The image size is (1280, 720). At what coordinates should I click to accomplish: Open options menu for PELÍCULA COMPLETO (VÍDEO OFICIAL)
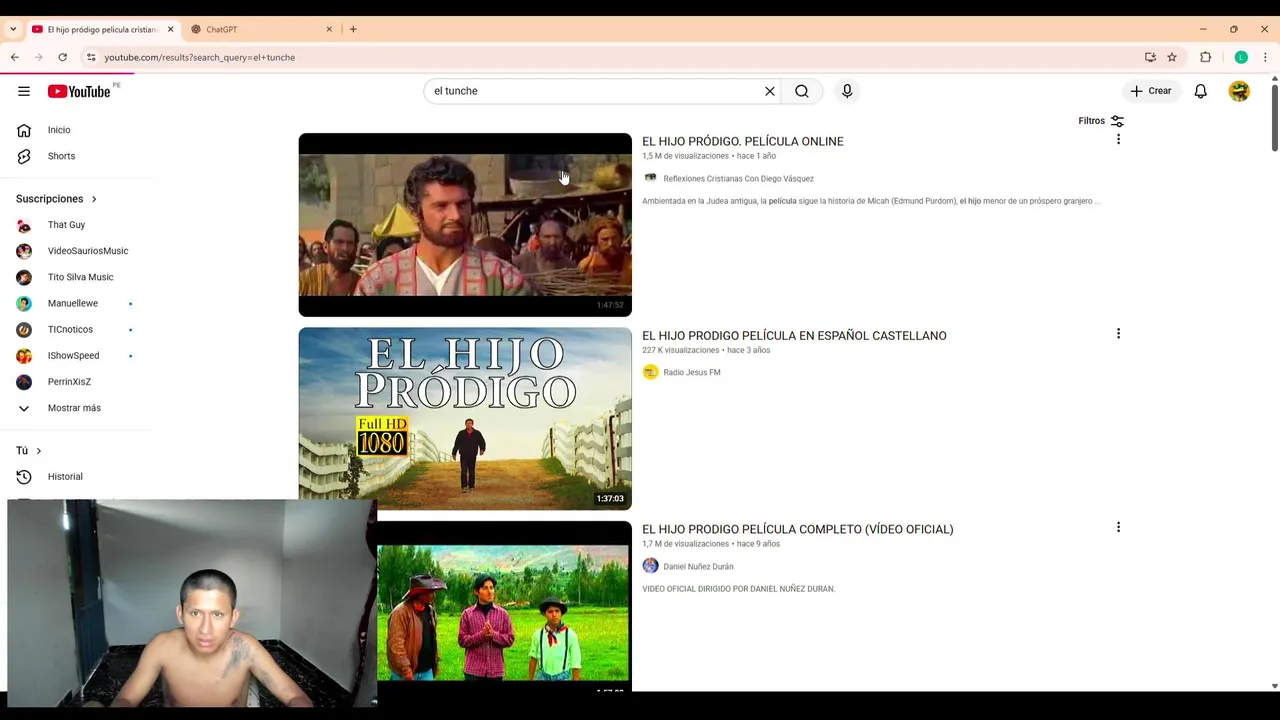(x=1118, y=528)
